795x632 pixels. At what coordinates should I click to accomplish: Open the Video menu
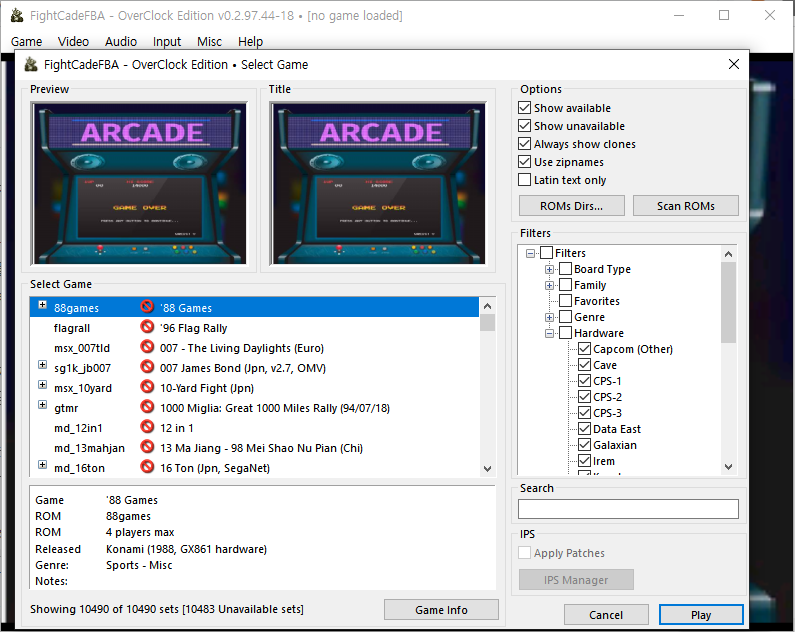tap(73, 42)
